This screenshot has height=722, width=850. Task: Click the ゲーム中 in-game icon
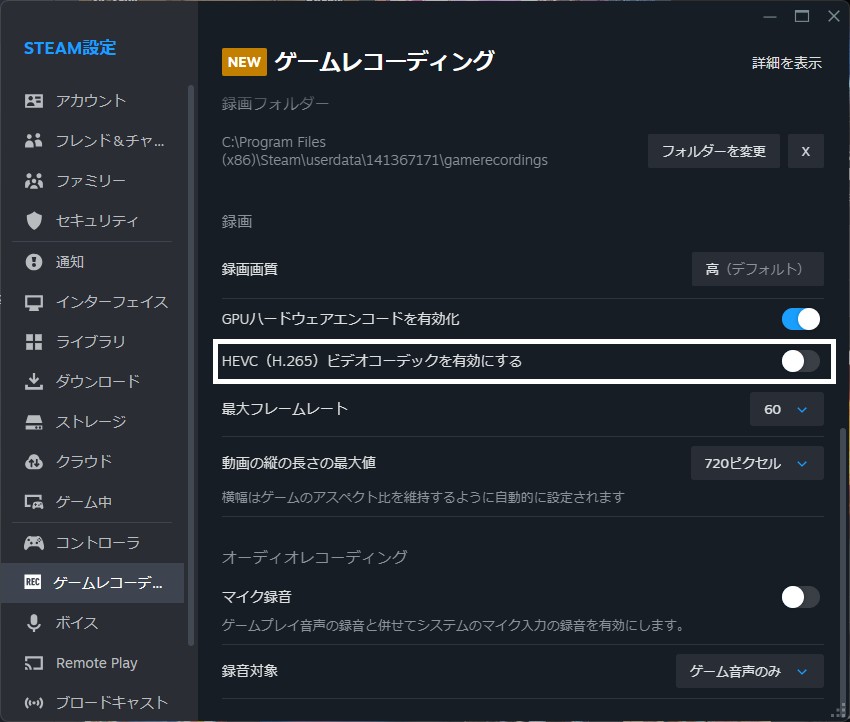pos(34,502)
